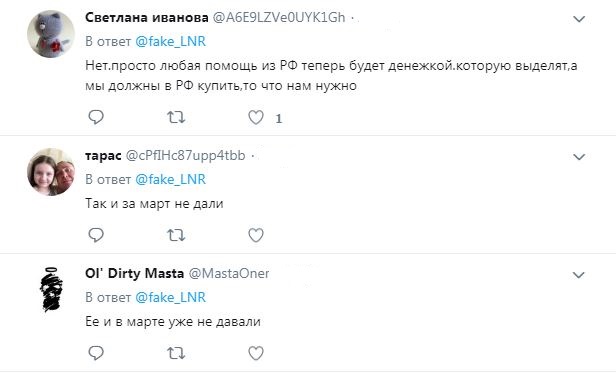The width and height of the screenshot is (616, 374).
Task: Expand options chevron on Светлана иванова's tweet
Action: (x=579, y=19)
